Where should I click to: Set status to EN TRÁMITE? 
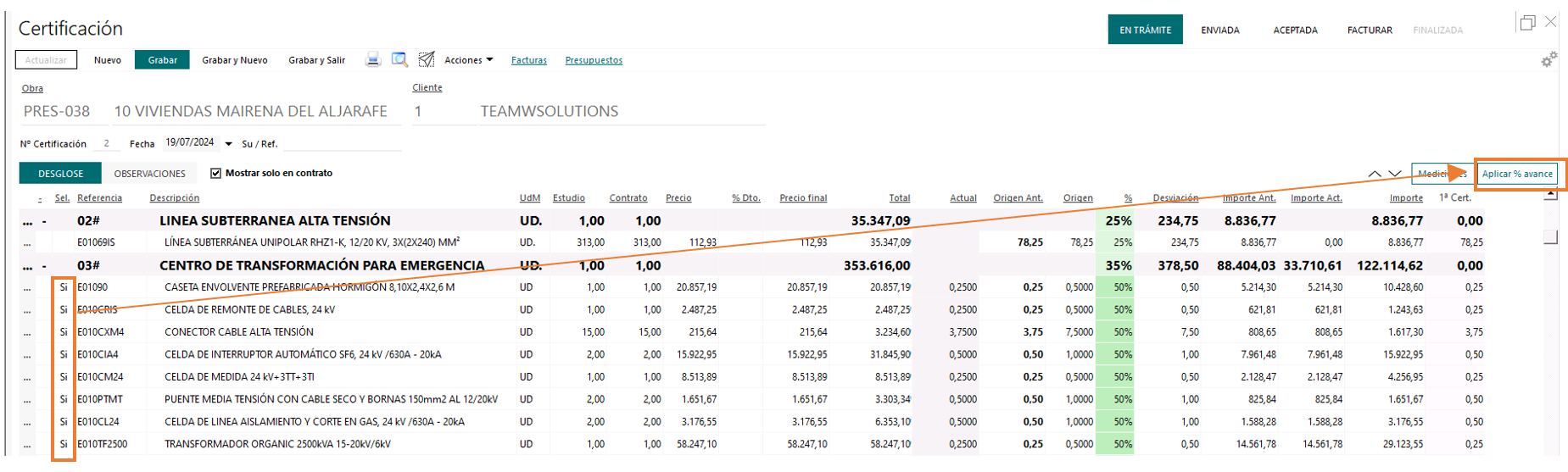pos(1145,30)
